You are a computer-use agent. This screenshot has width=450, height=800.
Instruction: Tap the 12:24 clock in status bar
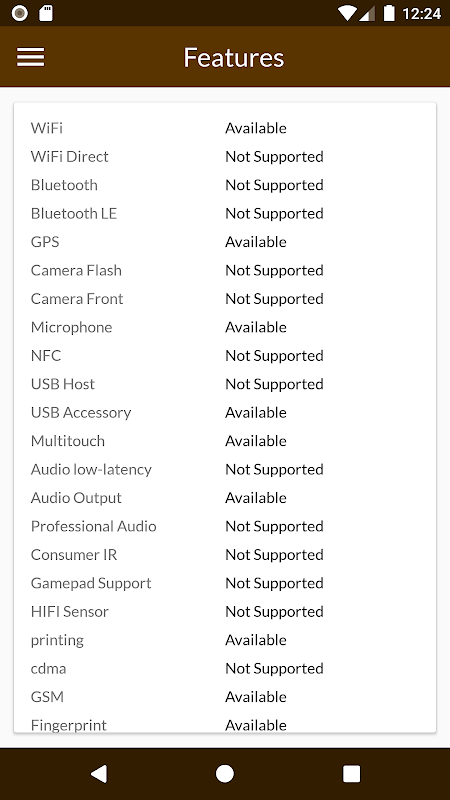(x=421, y=13)
